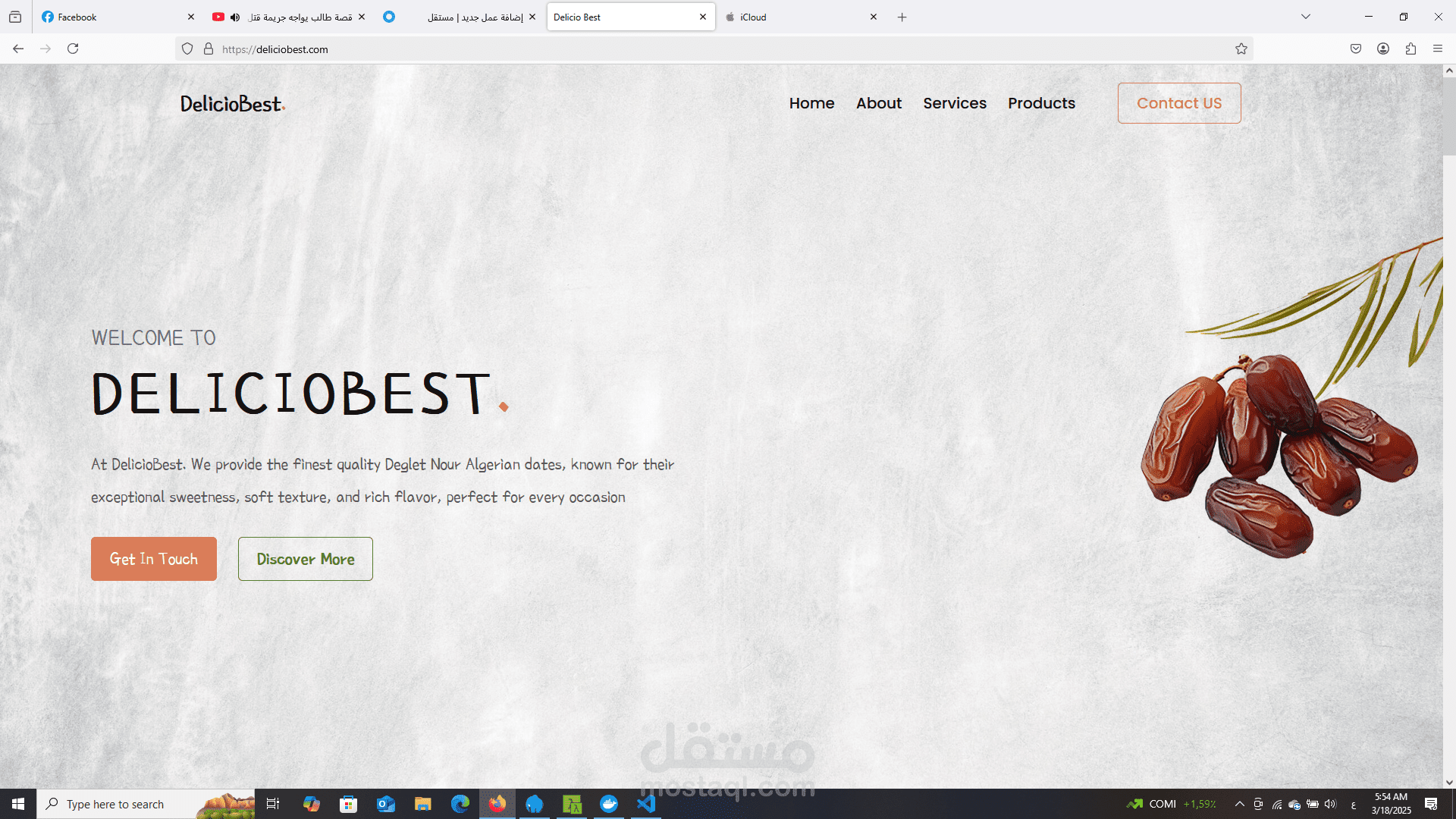Bookmark this page with star icon
Screen dimensions: 1456x819
[x=1241, y=49]
